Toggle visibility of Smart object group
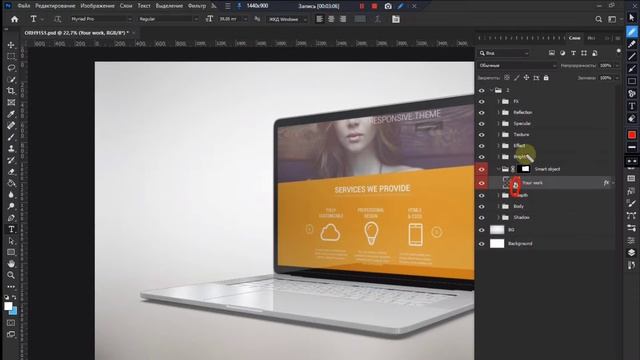This screenshot has width=640, height=360. tap(482, 169)
